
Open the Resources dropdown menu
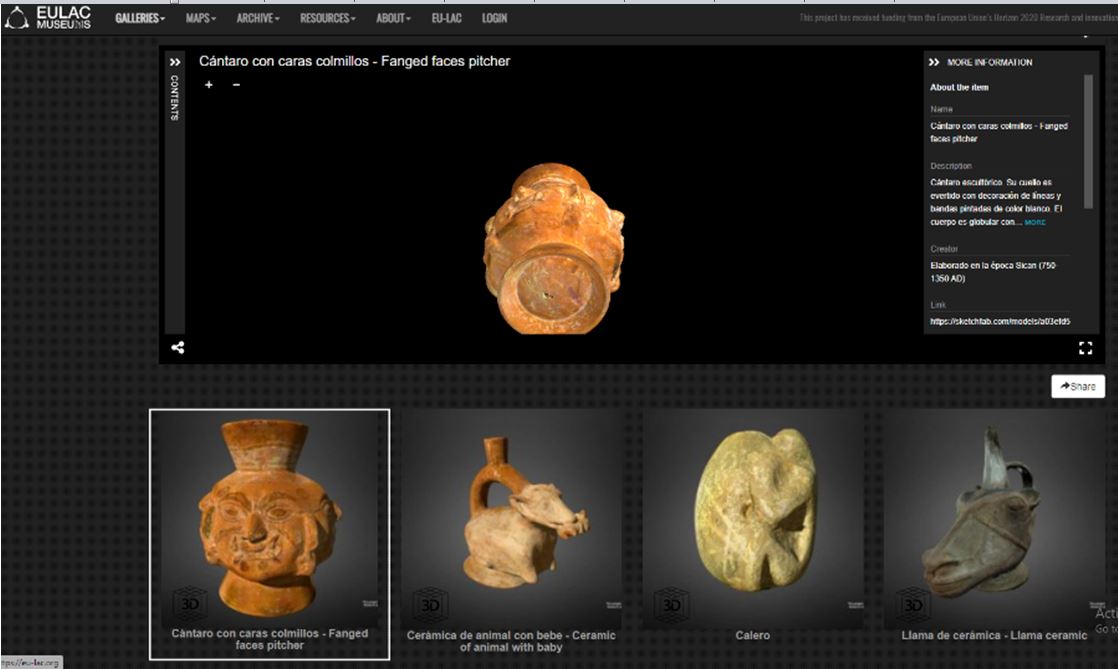tap(328, 18)
